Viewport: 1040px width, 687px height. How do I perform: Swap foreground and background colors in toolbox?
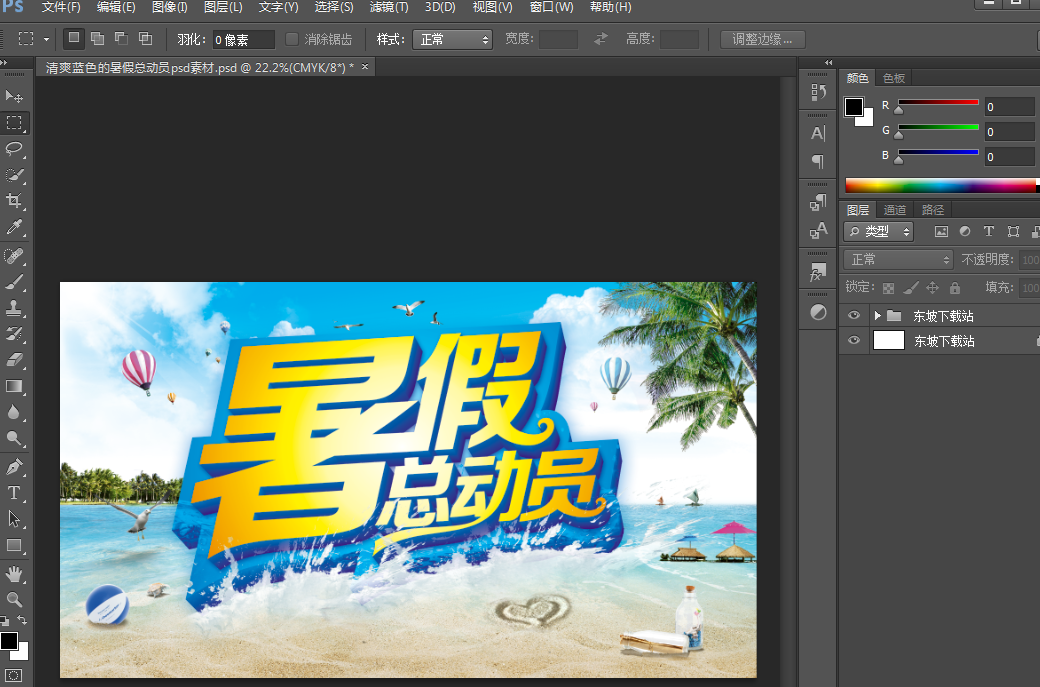(22, 620)
